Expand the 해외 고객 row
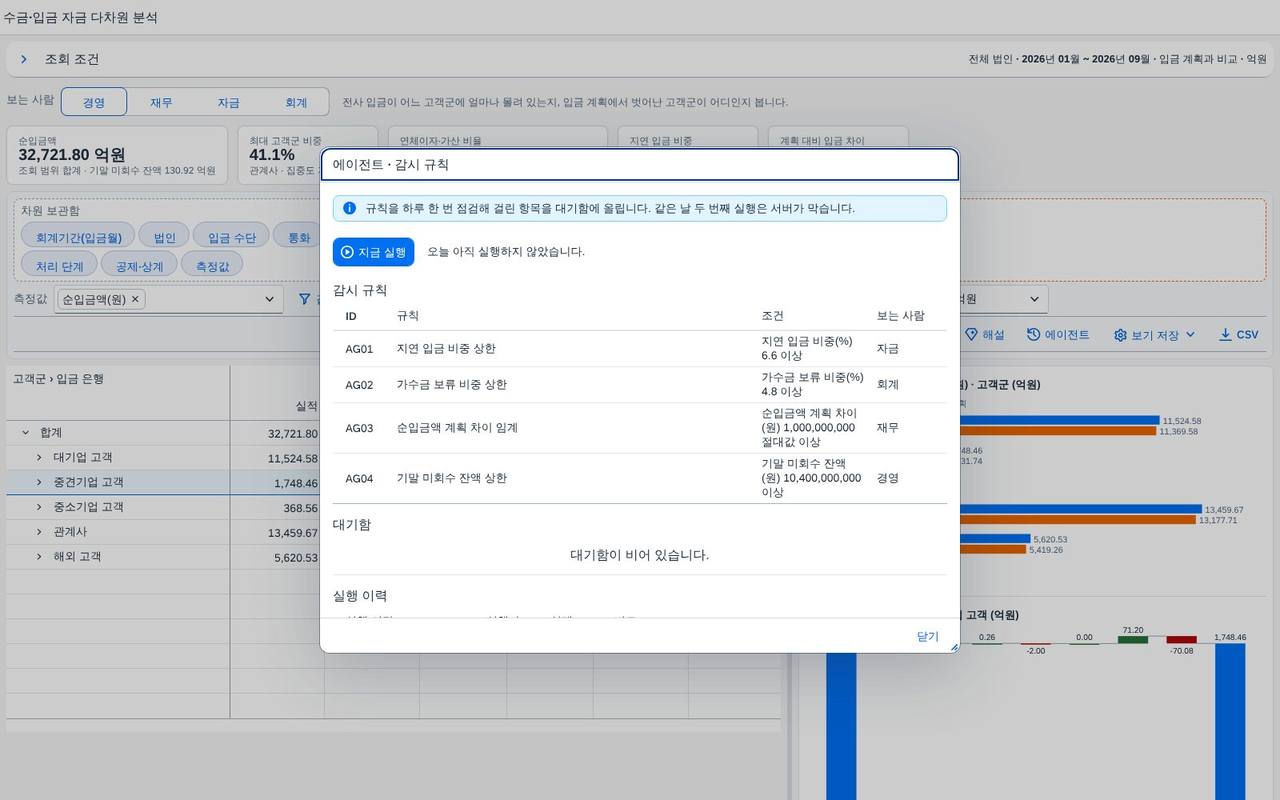This screenshot has height=800, width=1280. 39,557
